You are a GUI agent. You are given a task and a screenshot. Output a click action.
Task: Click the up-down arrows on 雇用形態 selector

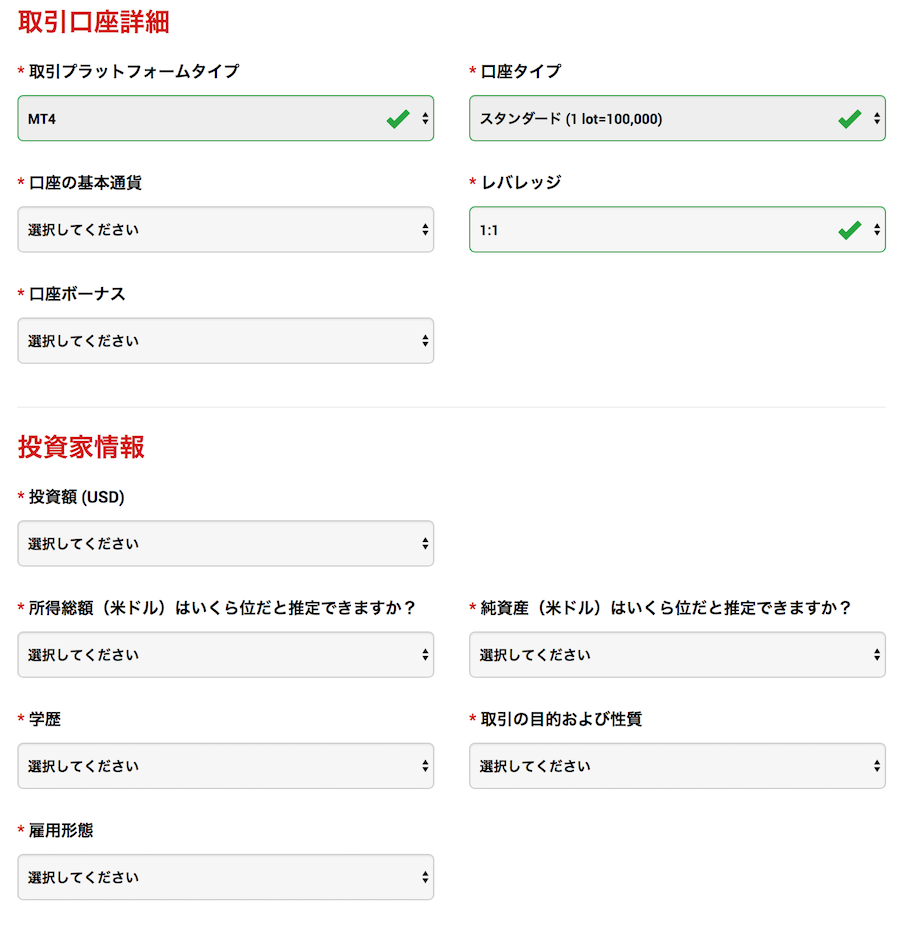click(425, 877)
